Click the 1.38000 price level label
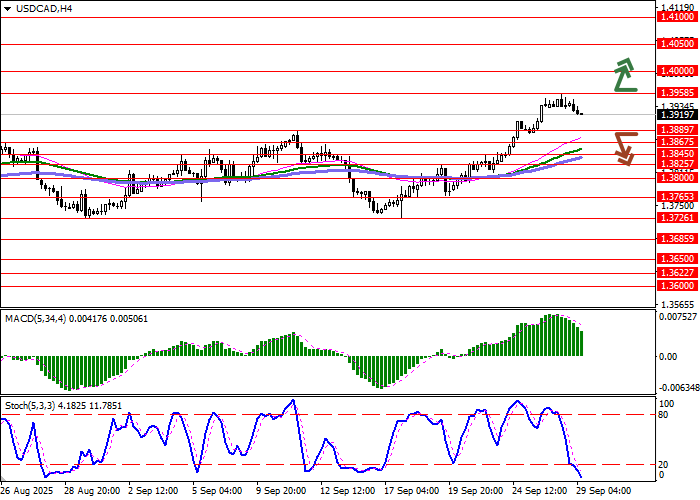Image resolution: width=700 pixels, height=500 pixels. (677, 177)
